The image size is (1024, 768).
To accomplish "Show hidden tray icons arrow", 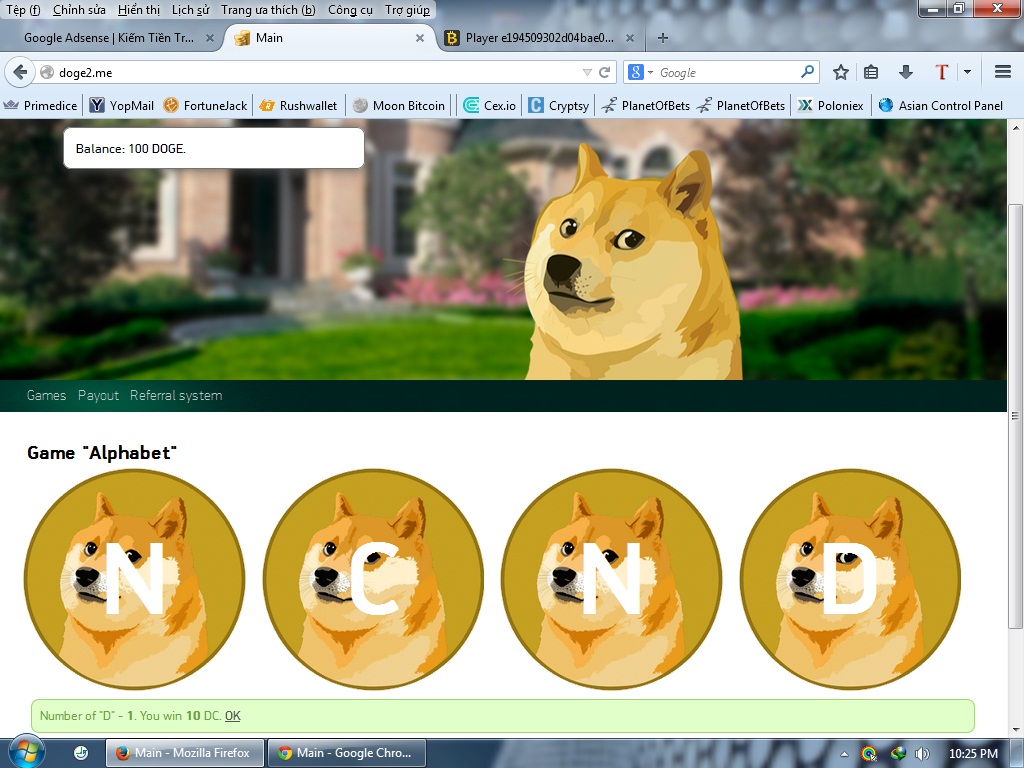I will [x=844, y=754].
